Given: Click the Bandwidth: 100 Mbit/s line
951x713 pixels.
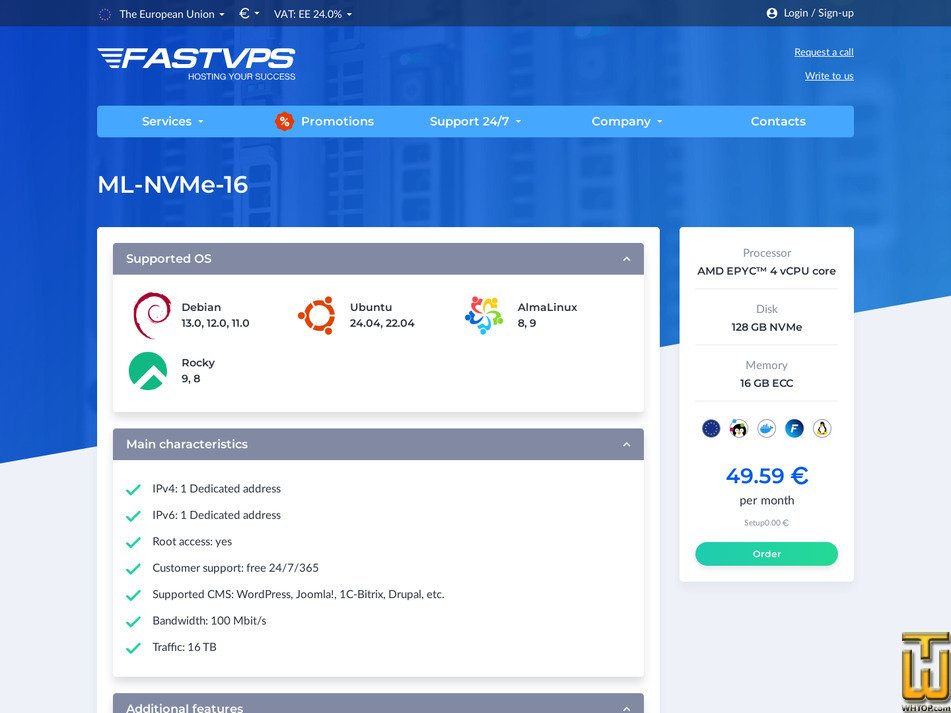Looking at the screenshot, I should tap(209, 621).
